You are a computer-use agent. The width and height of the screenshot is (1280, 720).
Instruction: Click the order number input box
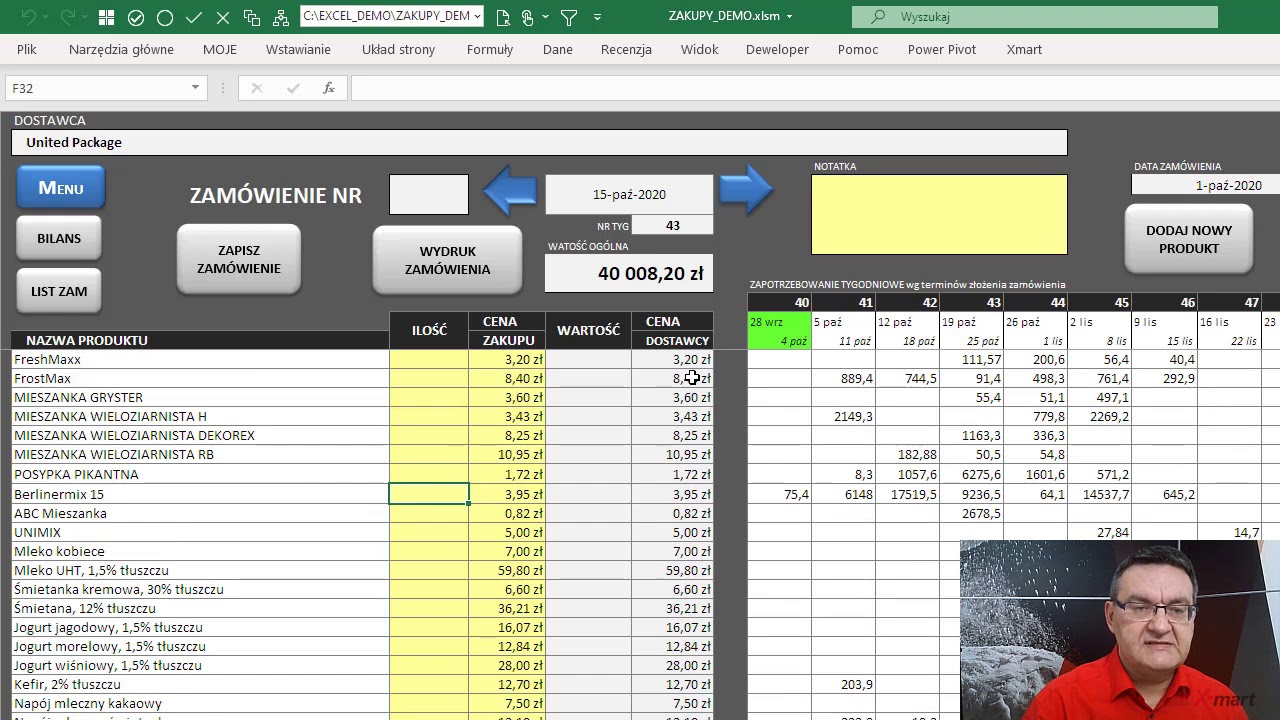(429, 194)
